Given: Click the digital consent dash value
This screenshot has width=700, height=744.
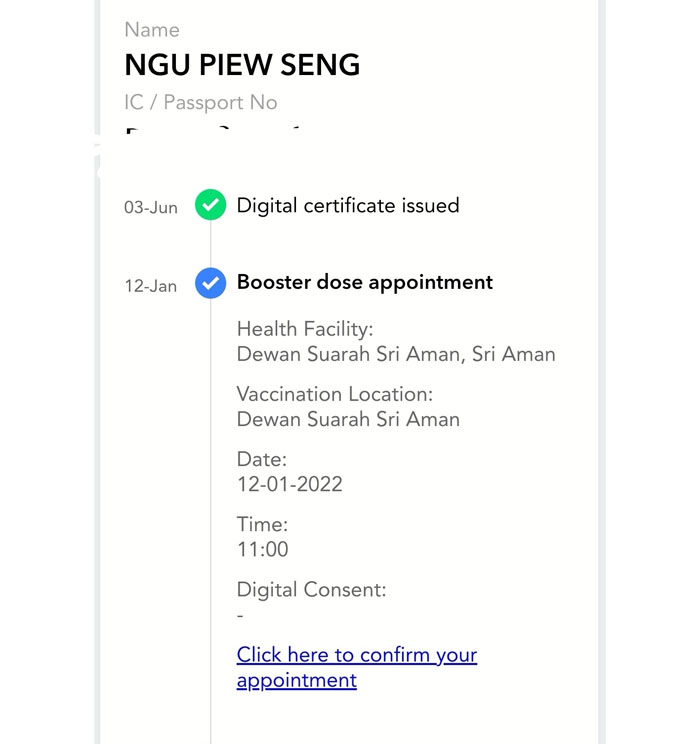Looking at the screenshot, I should (x=240, y=616).
